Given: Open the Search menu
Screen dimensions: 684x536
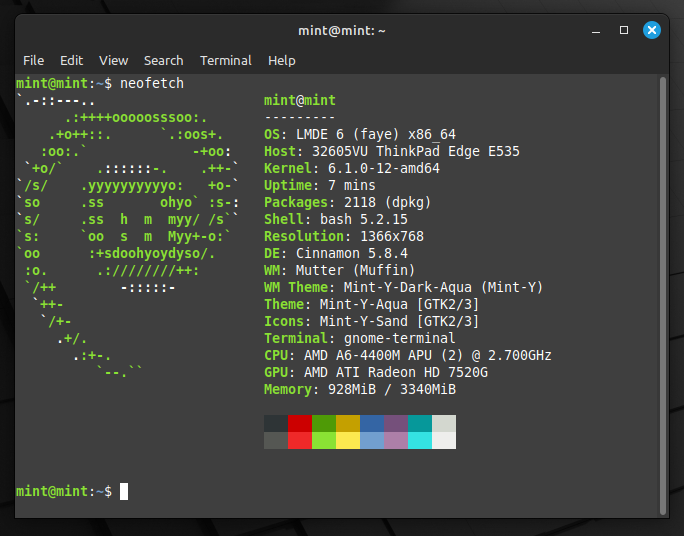Looking at the screenshot, I should (x=164, y=61).
